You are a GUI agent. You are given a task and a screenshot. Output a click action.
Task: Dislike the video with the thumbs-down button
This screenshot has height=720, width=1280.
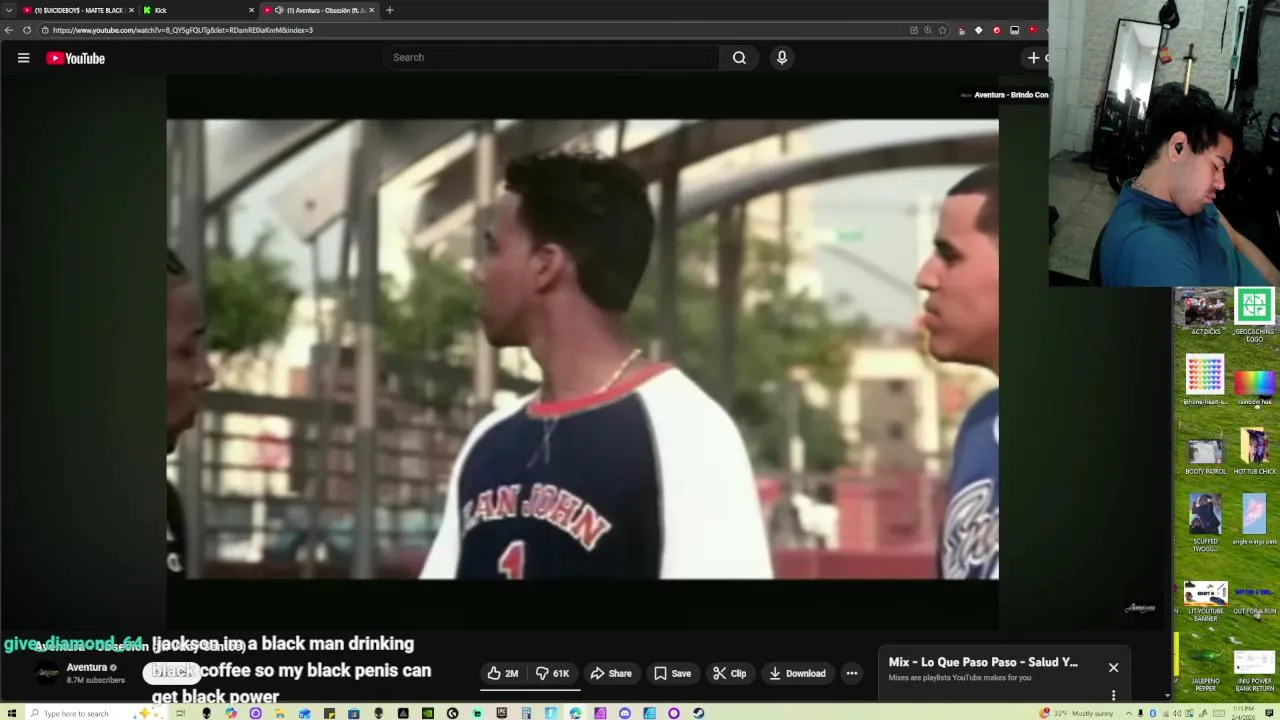[x=553, y=674]
